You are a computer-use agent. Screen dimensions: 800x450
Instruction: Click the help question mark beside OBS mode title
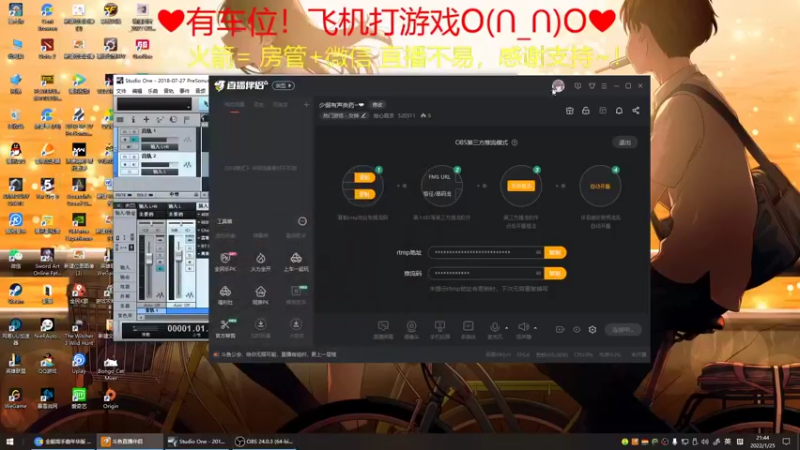pyautogui.click(x=515, y=142)
